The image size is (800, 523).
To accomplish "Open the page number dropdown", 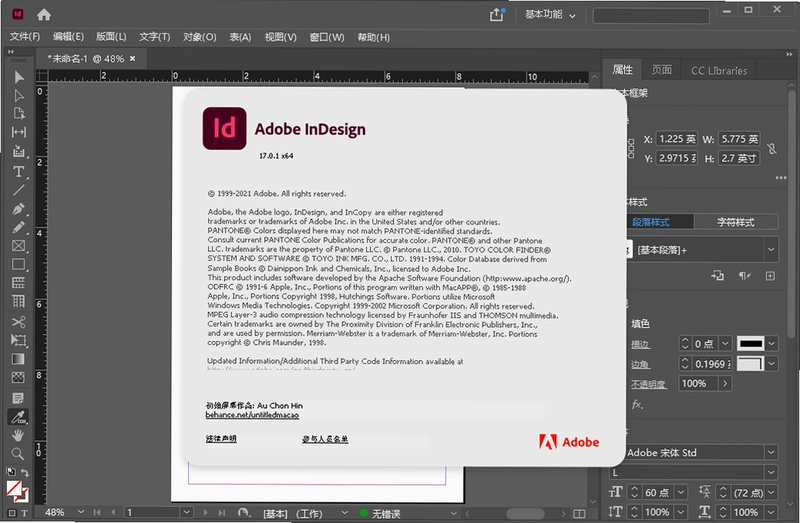I will [x=186, y=512].
